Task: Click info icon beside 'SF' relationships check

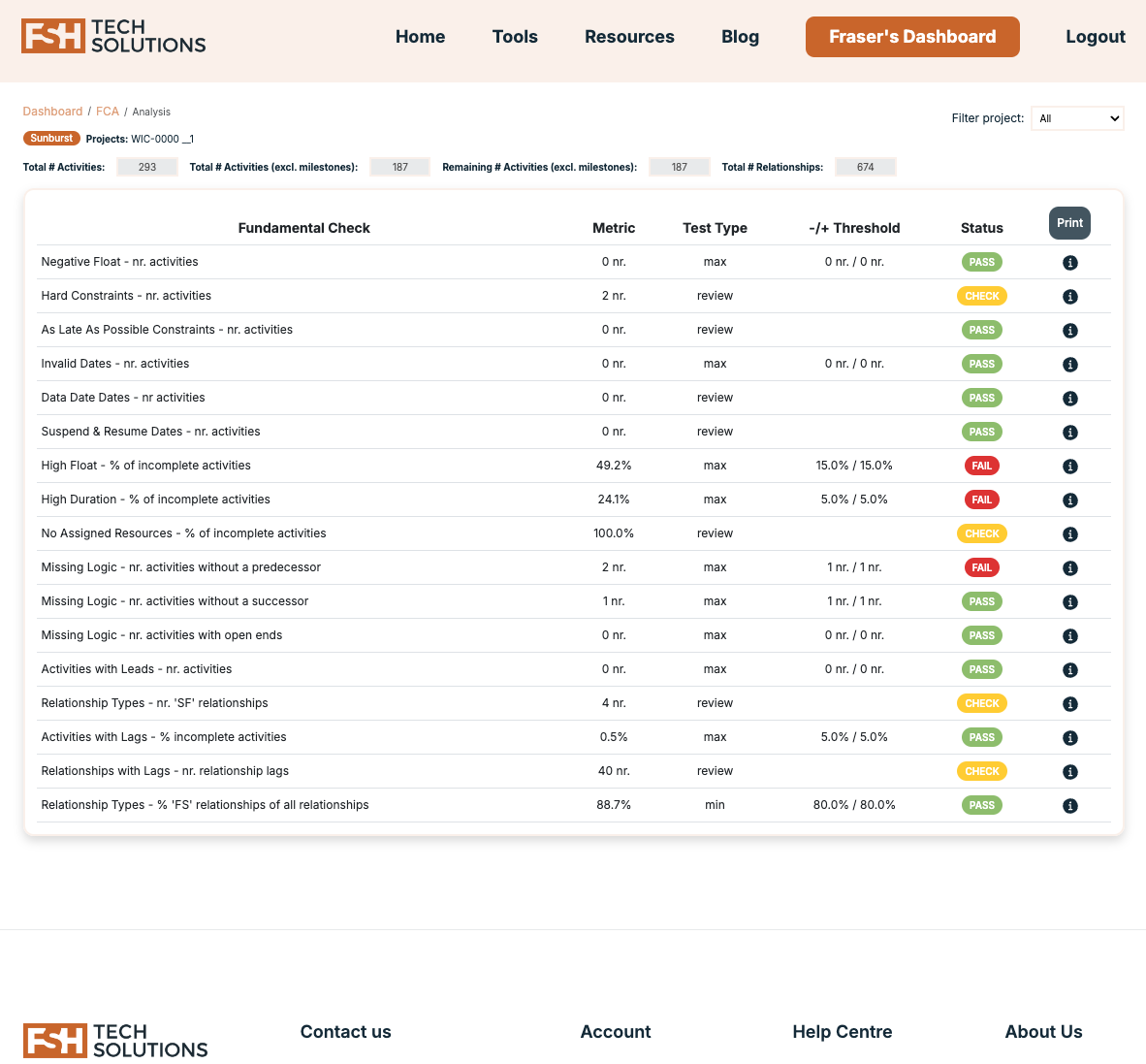Action: (x=1070, y=703)
